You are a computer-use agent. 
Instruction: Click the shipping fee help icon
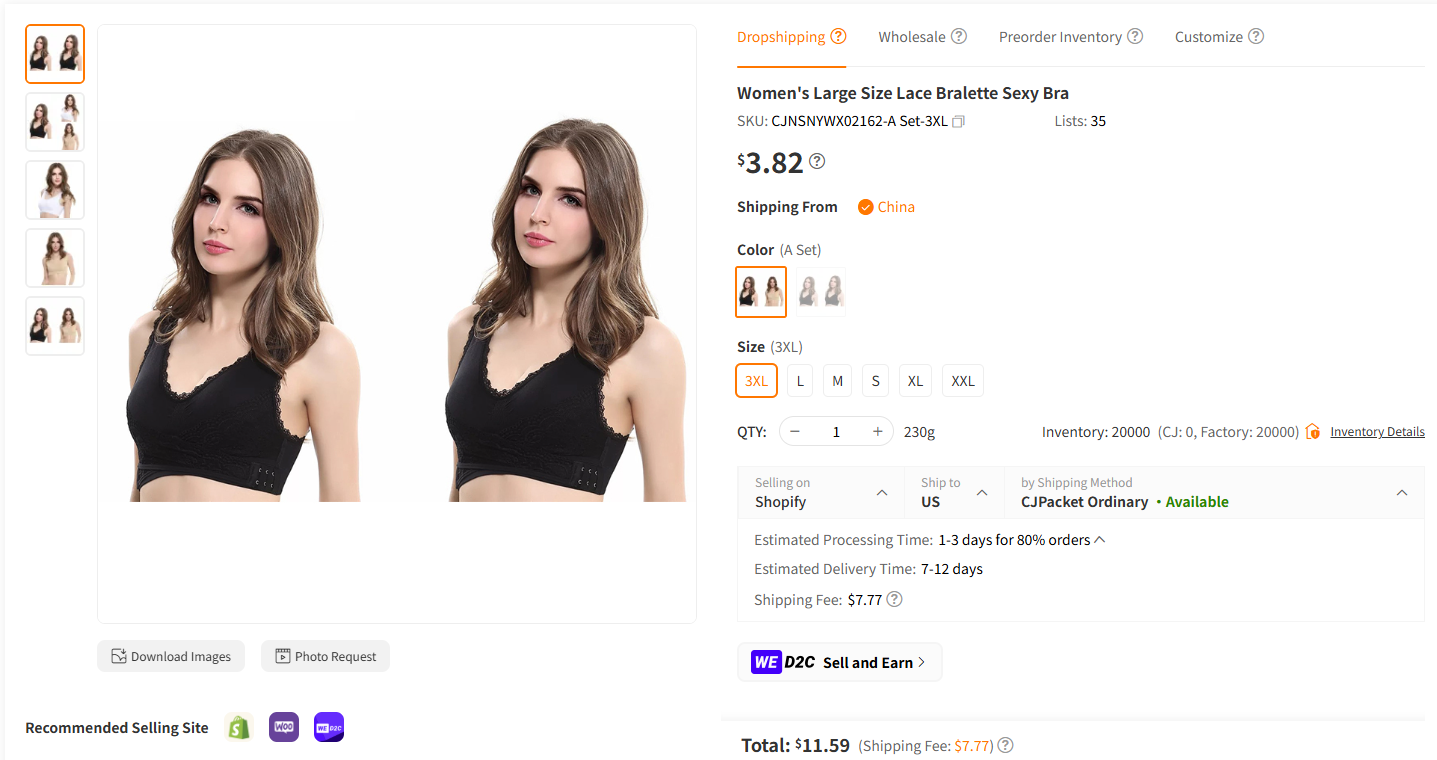coord(894,599)
